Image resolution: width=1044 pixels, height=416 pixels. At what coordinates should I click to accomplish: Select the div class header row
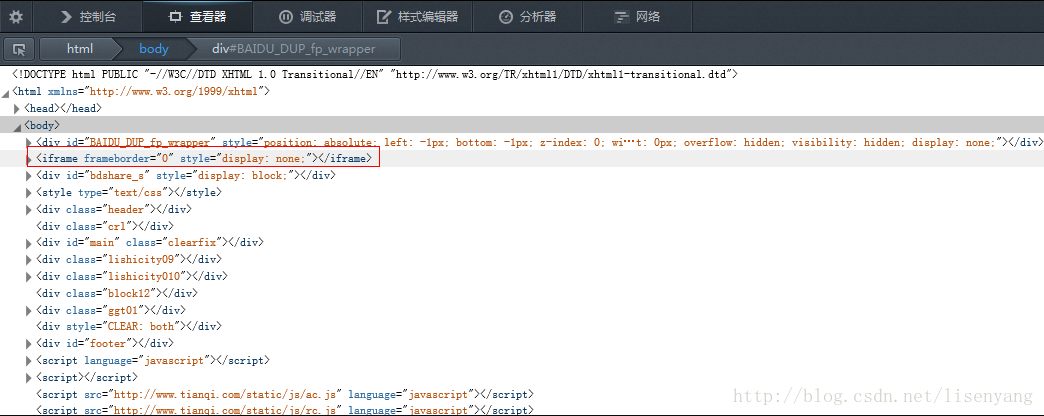114,210
